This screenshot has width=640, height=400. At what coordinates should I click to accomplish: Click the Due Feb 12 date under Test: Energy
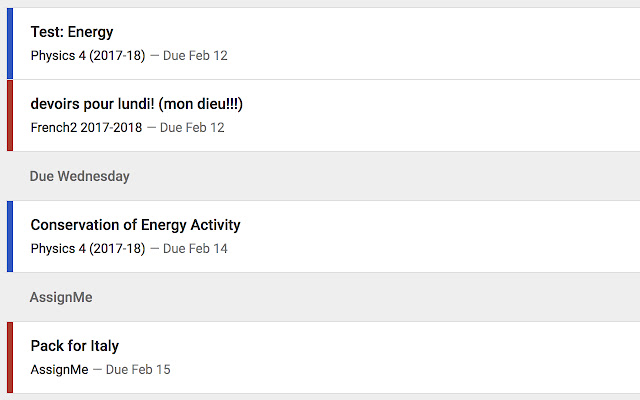click(x=195, y=56)
